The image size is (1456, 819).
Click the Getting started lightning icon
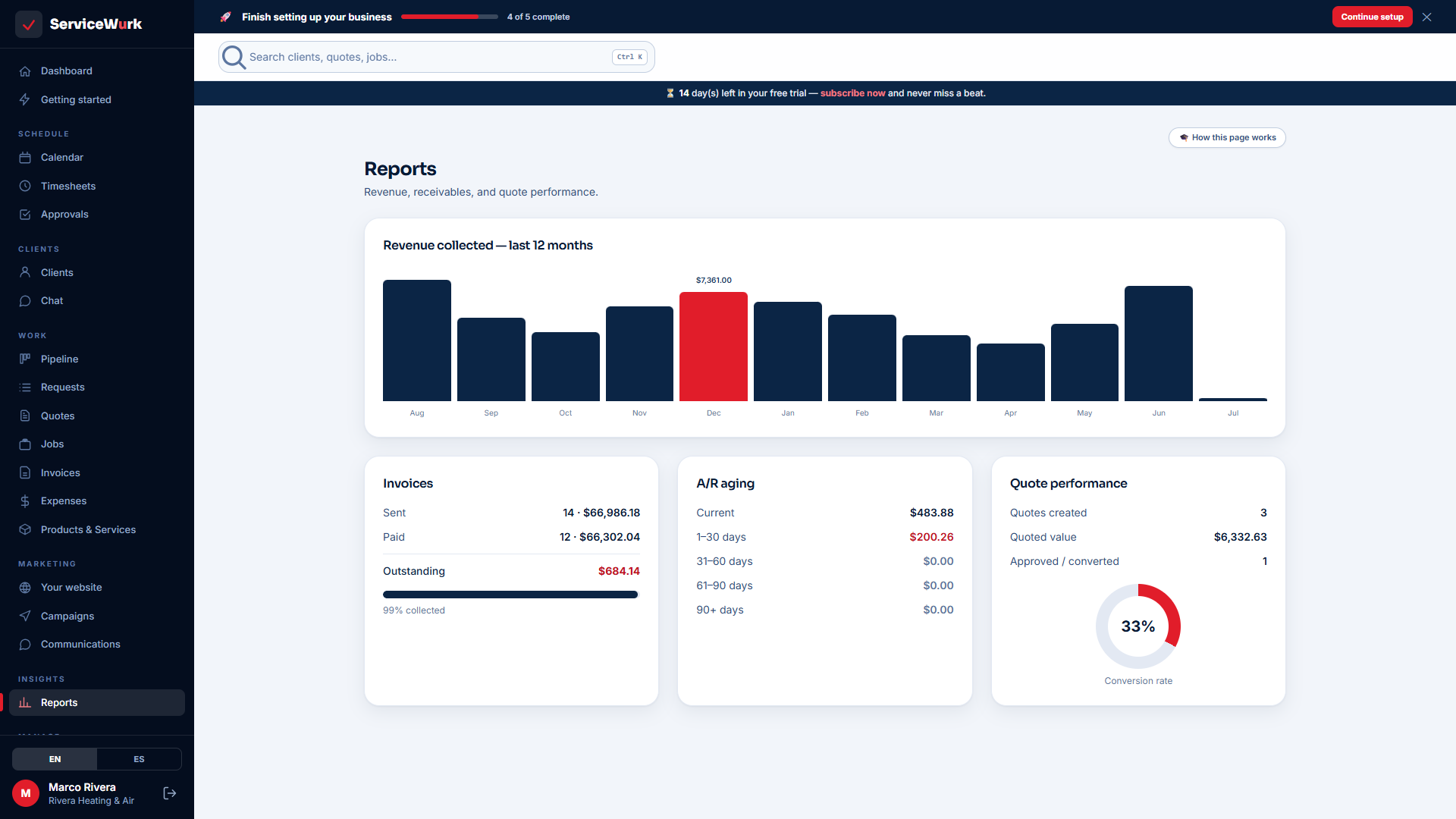[x=25, y=99]
